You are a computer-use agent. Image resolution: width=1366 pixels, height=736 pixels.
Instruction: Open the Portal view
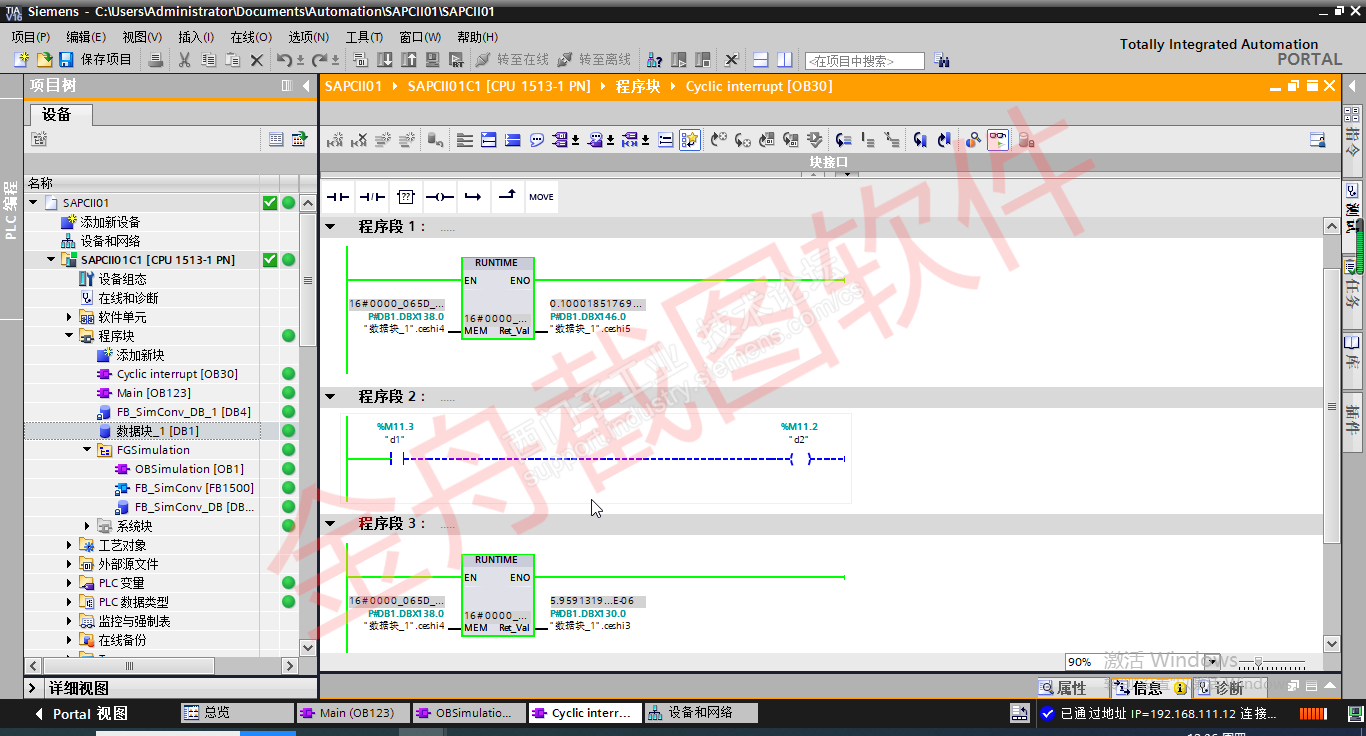pos(81,714)
